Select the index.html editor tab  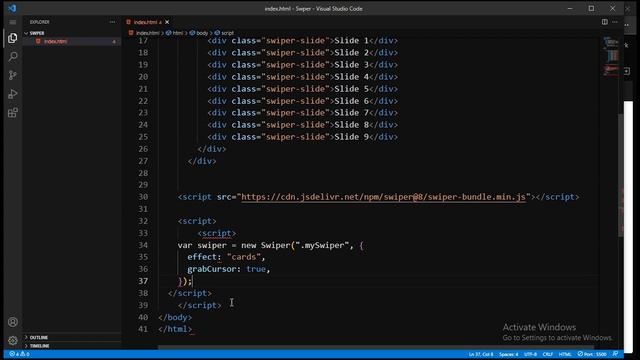pyautogui.click(x=147, y=22)
